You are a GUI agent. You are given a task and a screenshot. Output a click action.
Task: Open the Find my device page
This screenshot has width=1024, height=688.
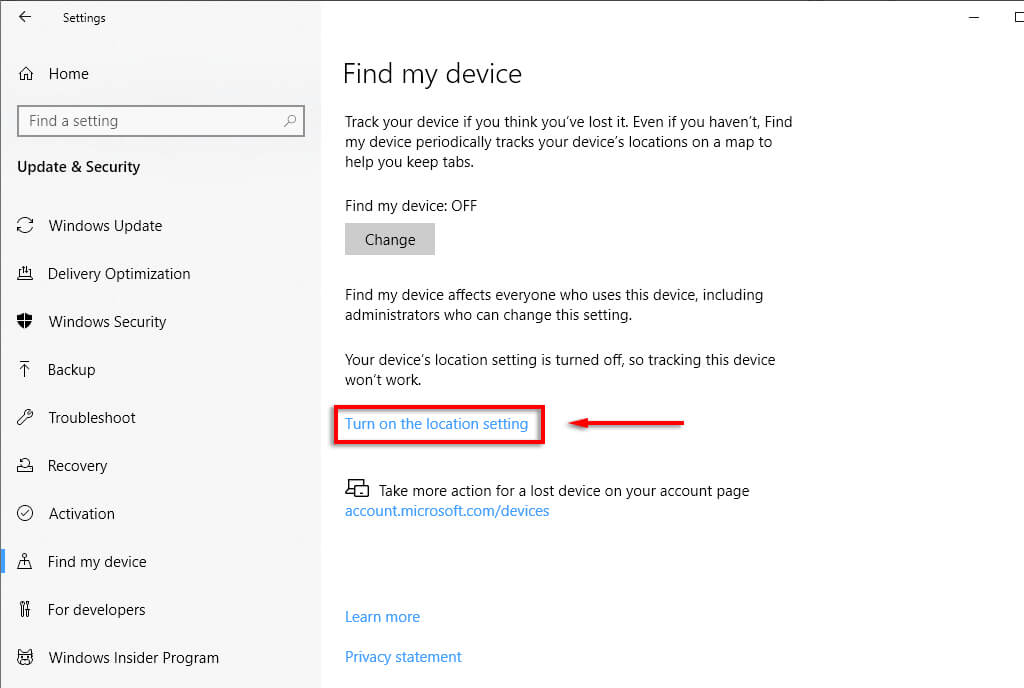tap(97, 562)
